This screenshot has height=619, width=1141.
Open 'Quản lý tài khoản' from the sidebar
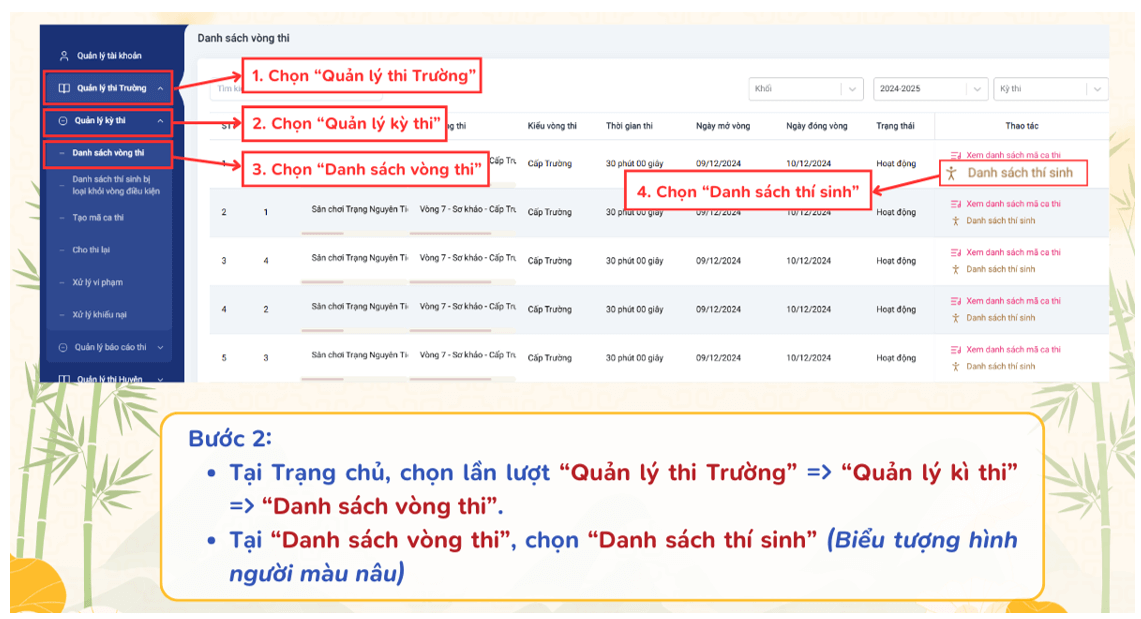point(107,57)
